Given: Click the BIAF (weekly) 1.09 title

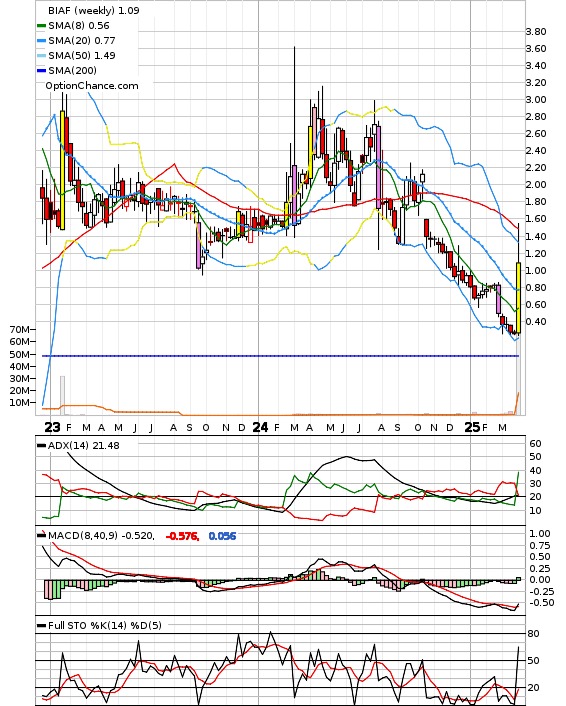Looking at the screenshot, I should pos(94,10).
